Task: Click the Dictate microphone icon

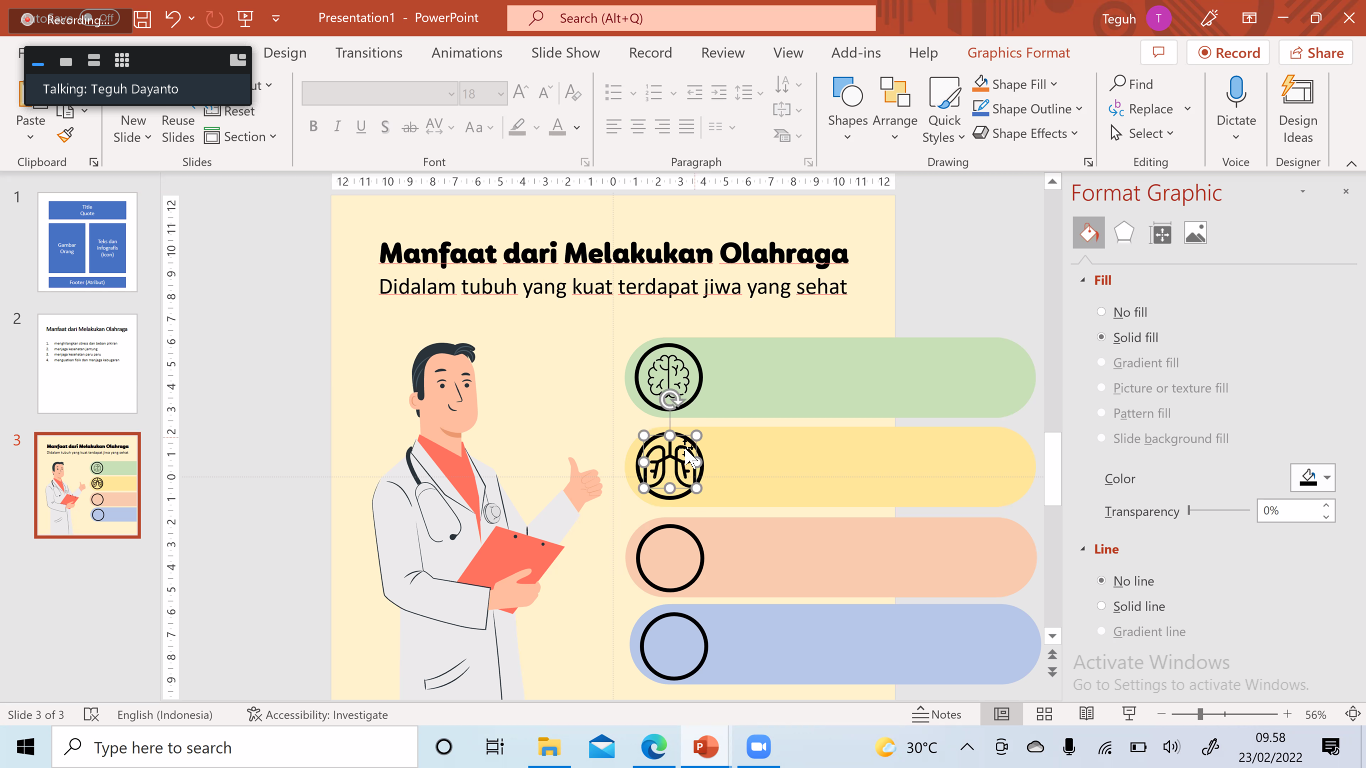Action: click(1236, 92)
